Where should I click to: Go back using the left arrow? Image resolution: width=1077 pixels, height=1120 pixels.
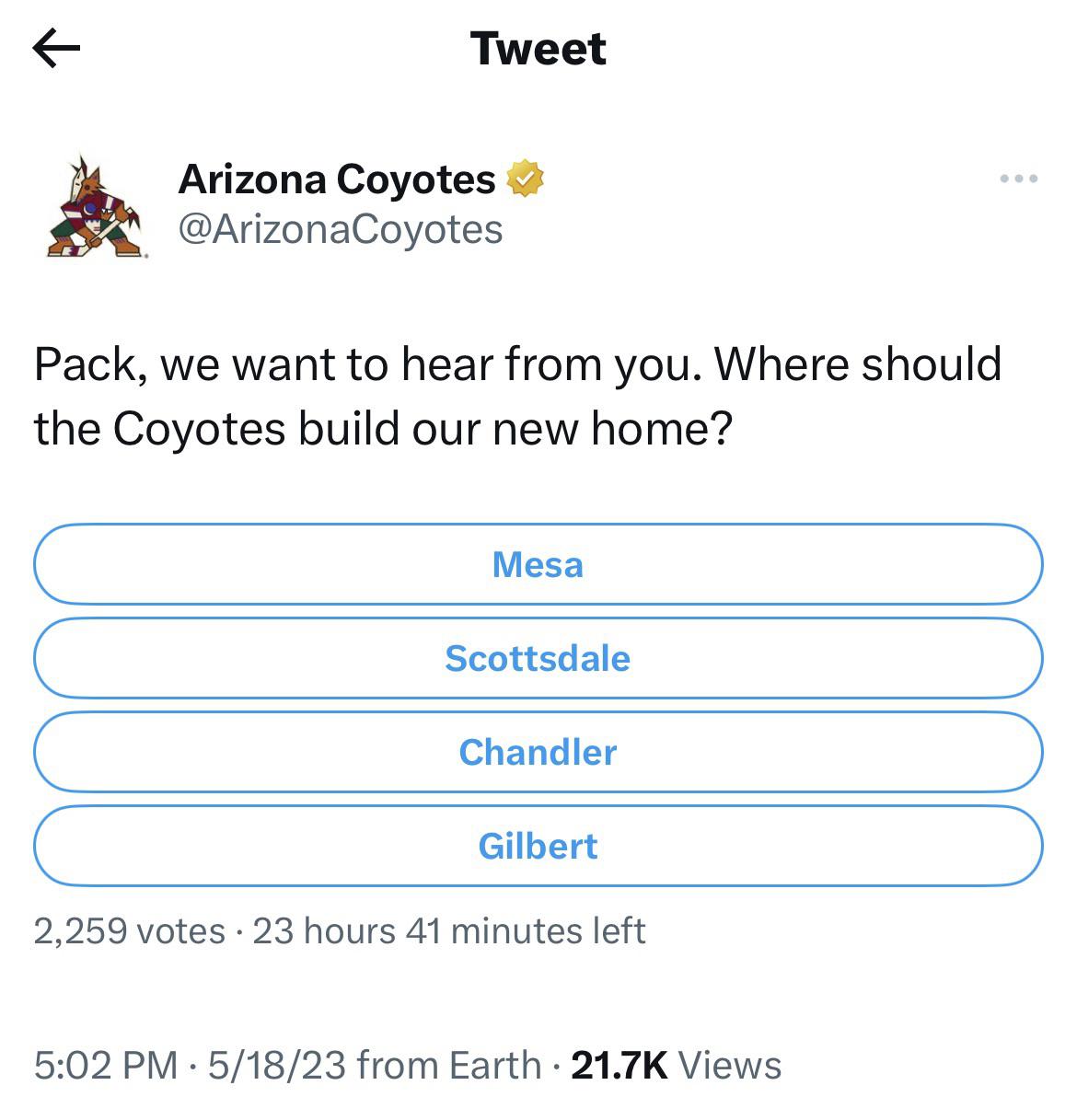pyautogui.click(x=56, y=49)
